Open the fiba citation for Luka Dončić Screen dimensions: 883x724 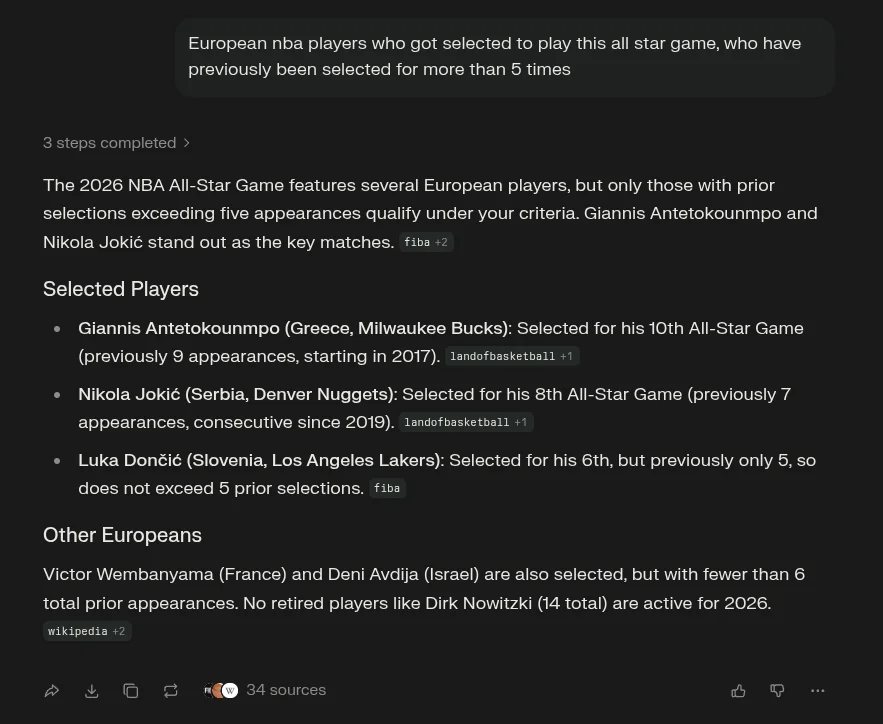pos(387,488)
